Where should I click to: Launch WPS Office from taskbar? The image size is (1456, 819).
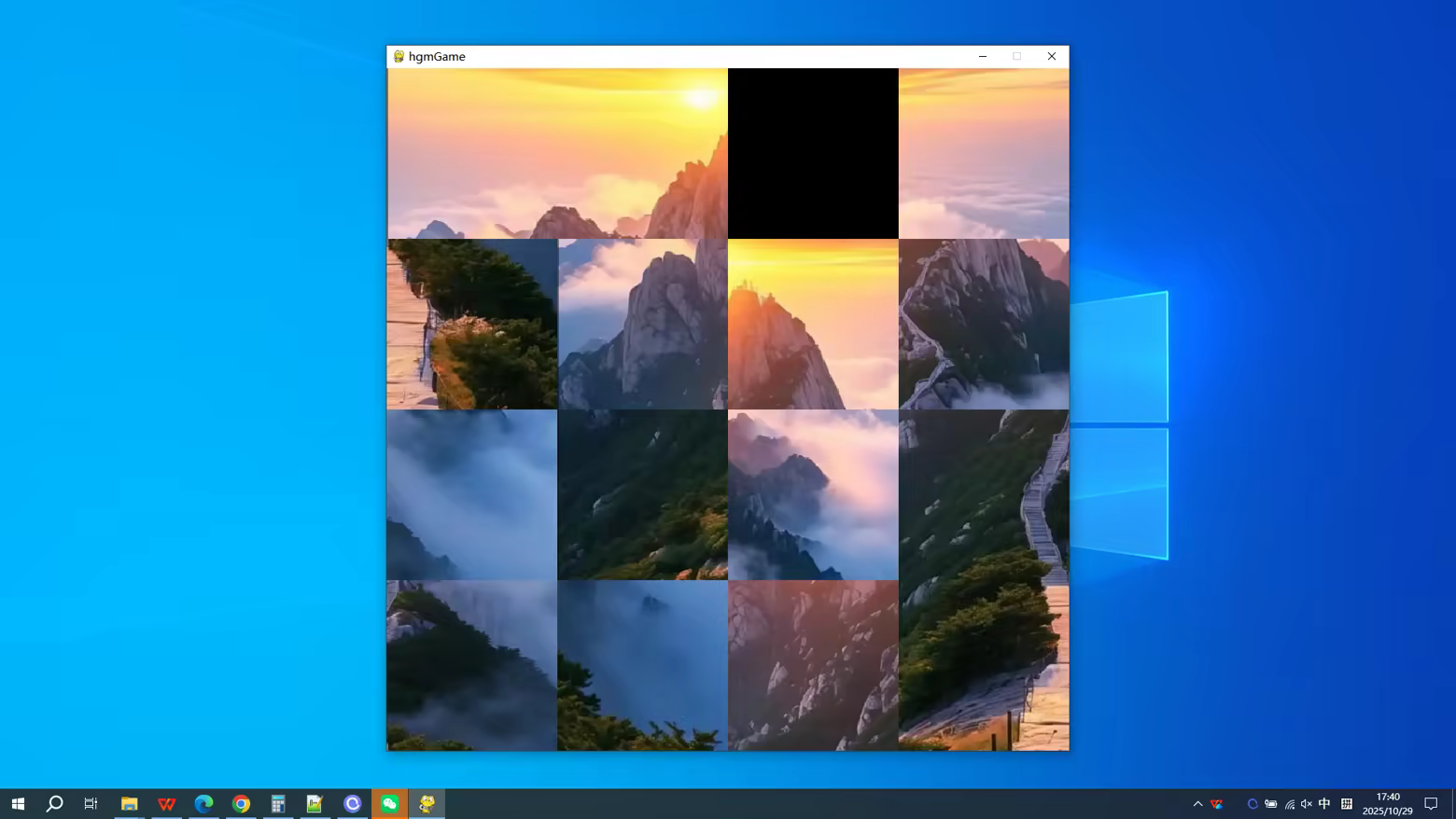[x=166, y=803]
